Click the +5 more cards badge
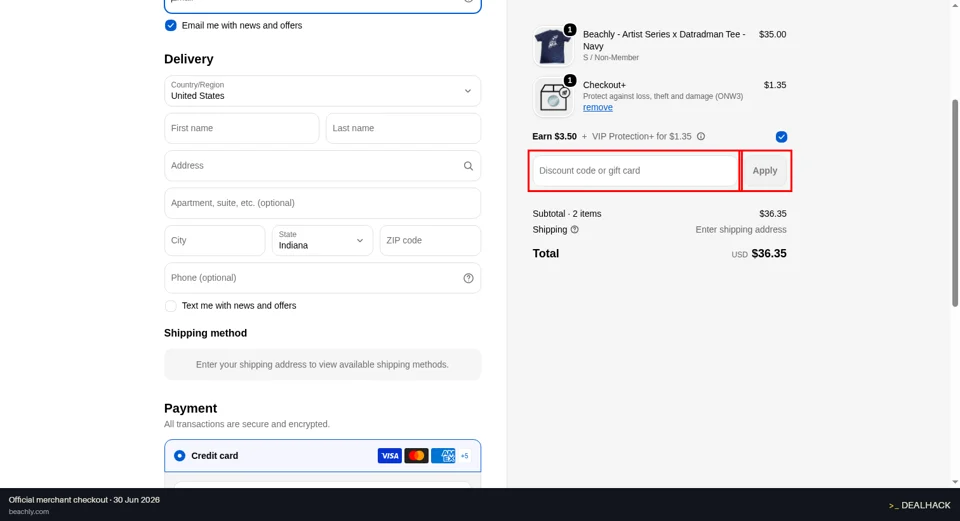Image resolution: width=960 pixels, height=521 pixels. 465,455
